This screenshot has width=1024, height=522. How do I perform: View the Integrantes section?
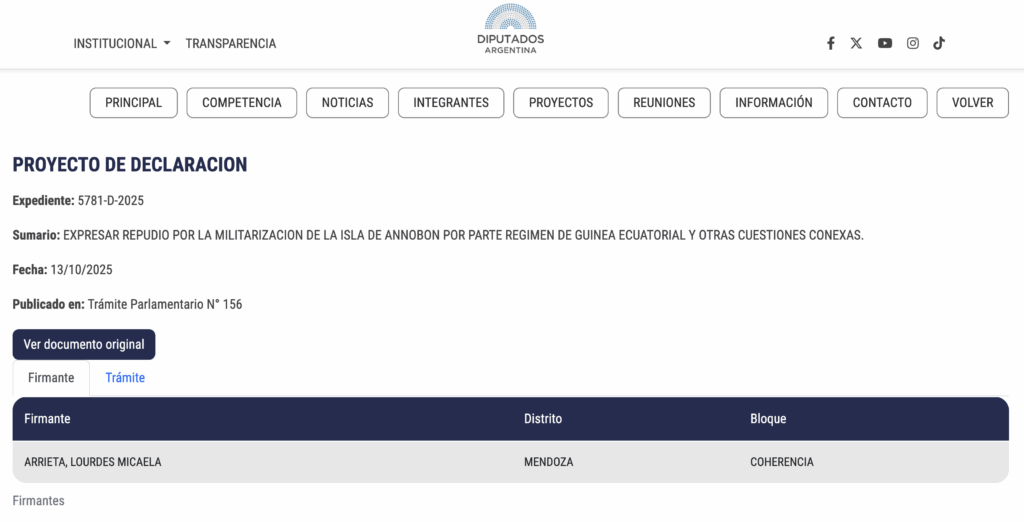451,102
